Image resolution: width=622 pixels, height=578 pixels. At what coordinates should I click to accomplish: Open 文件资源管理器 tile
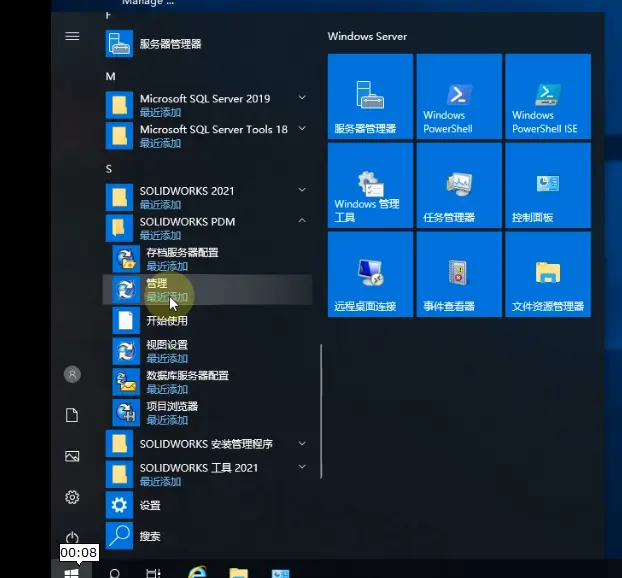pos(548,274)
